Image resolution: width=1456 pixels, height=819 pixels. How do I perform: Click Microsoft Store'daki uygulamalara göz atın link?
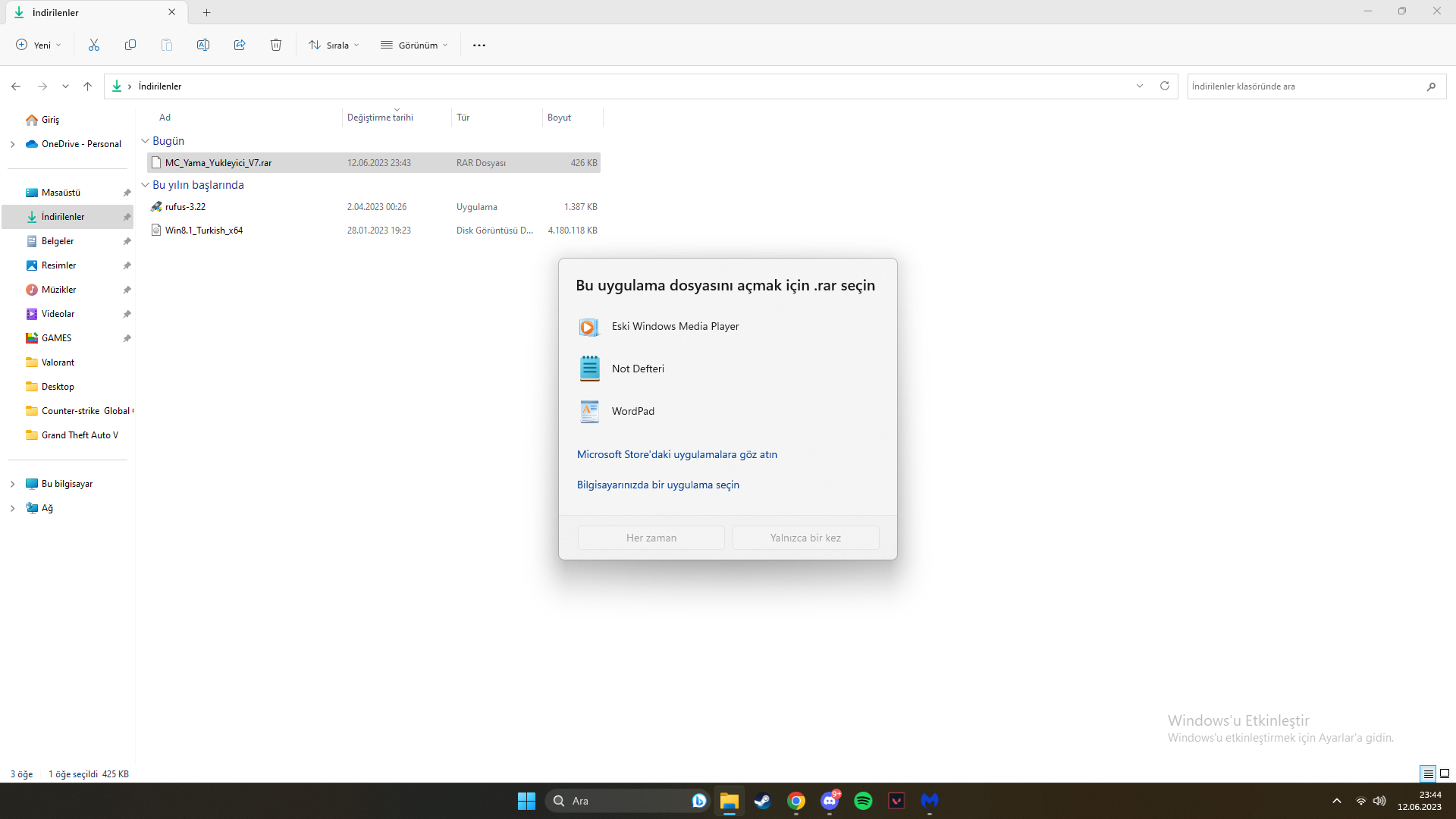click(676, 455)
